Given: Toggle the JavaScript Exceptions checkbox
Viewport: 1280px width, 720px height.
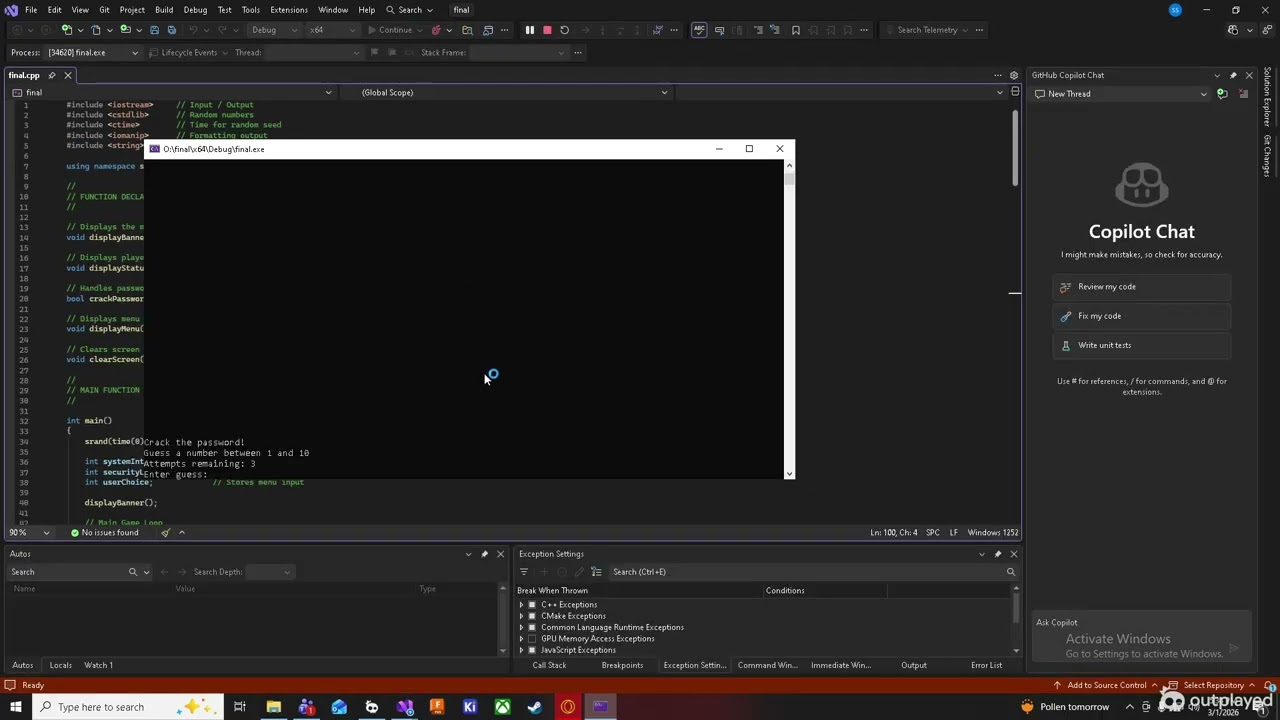Looking at the screenshot, I should (532, 650).
